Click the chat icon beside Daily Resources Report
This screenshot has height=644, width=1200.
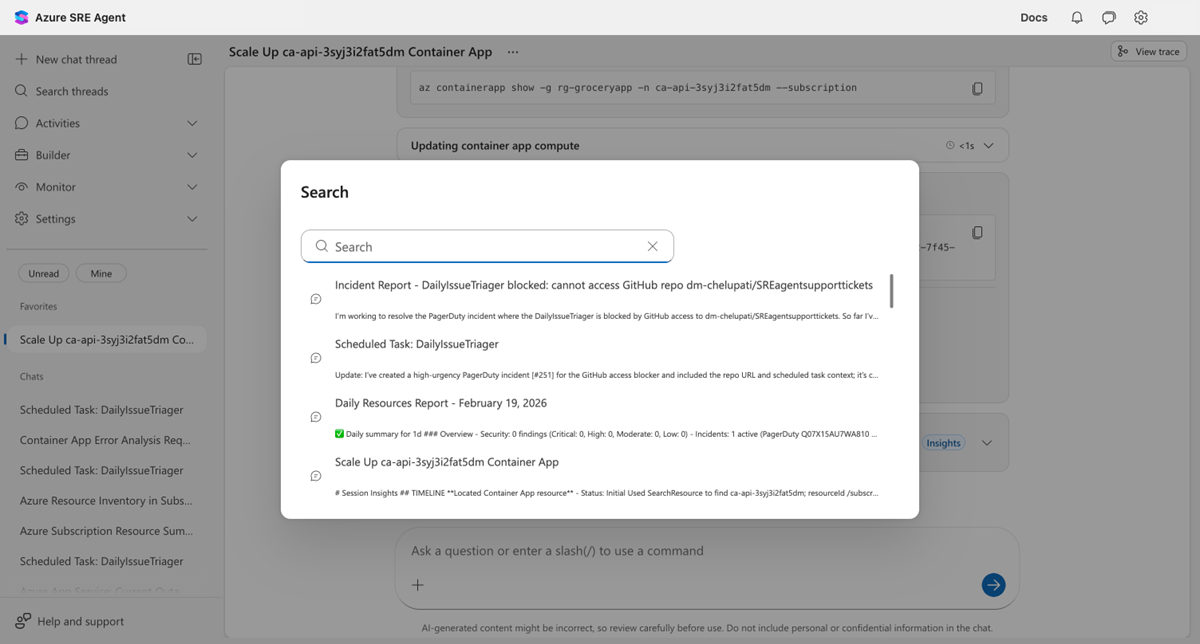(316, 417)
